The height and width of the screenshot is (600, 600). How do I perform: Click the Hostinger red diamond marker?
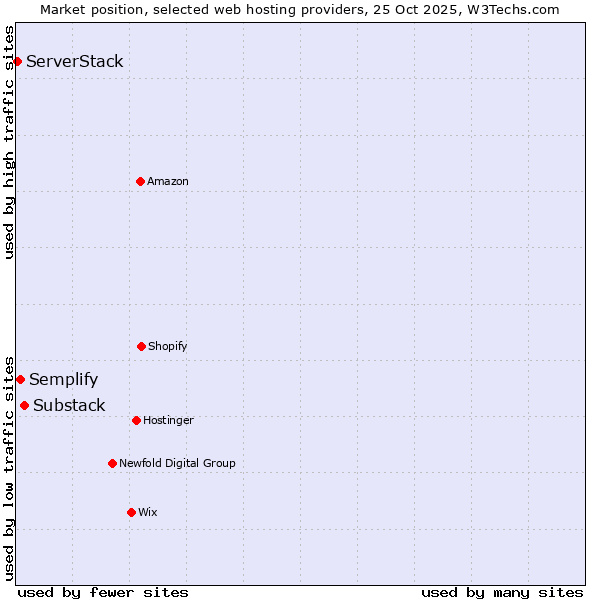136,420
